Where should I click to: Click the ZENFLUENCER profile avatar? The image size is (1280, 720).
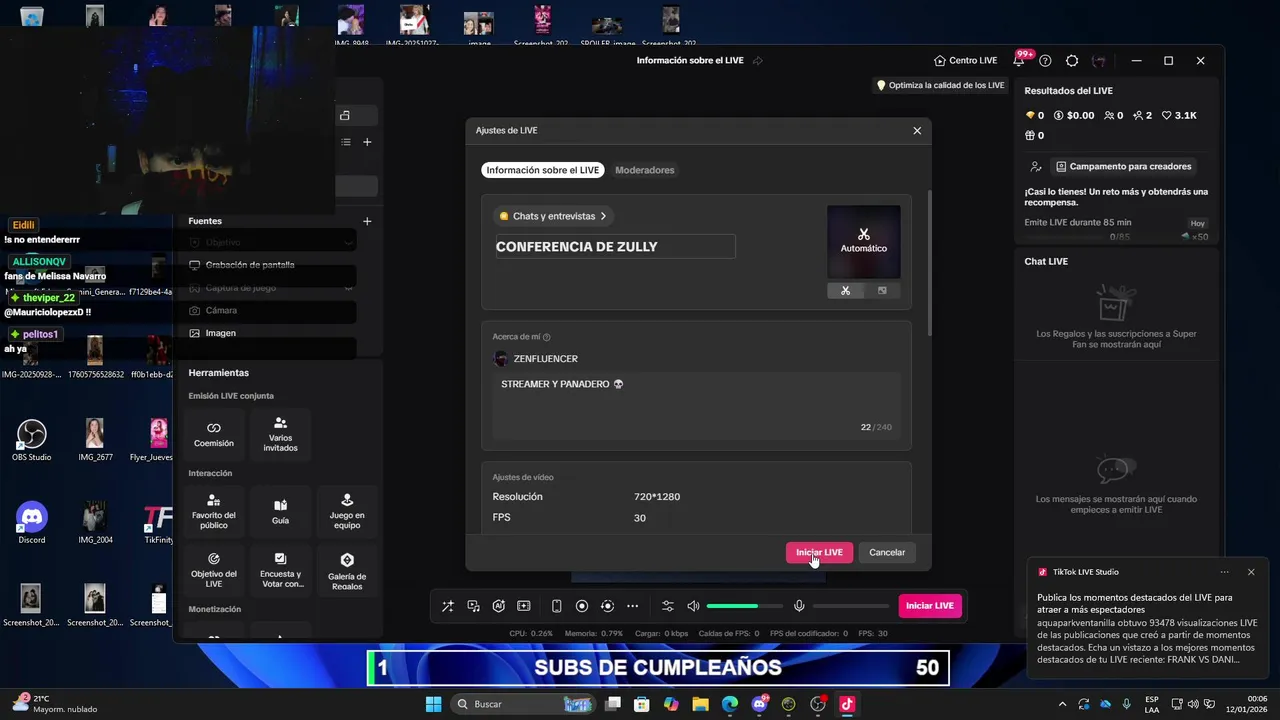click(x=501, y=359)
